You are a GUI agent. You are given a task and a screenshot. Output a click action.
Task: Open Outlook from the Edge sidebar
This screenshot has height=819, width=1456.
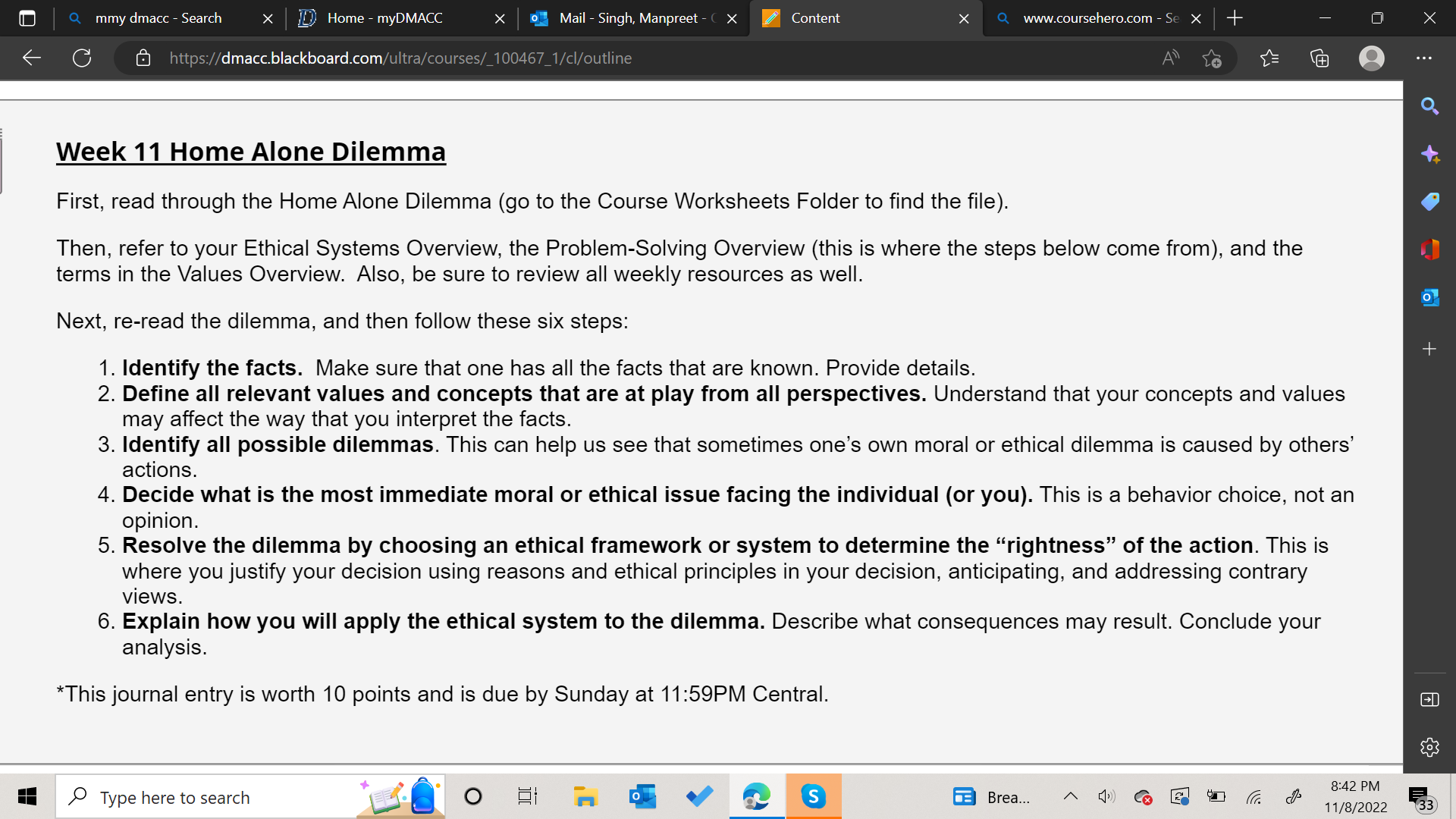[1430, 297]
